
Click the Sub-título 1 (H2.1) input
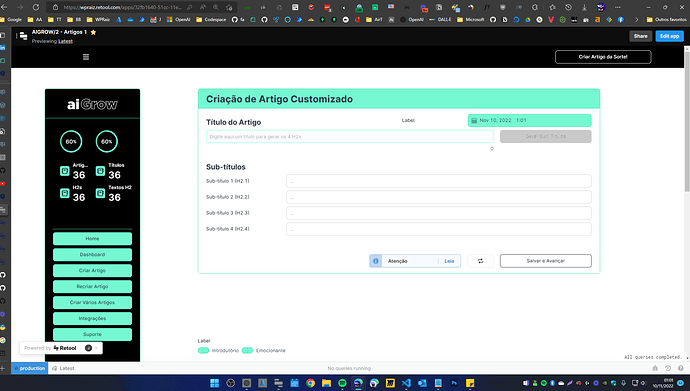pos(439,181)
